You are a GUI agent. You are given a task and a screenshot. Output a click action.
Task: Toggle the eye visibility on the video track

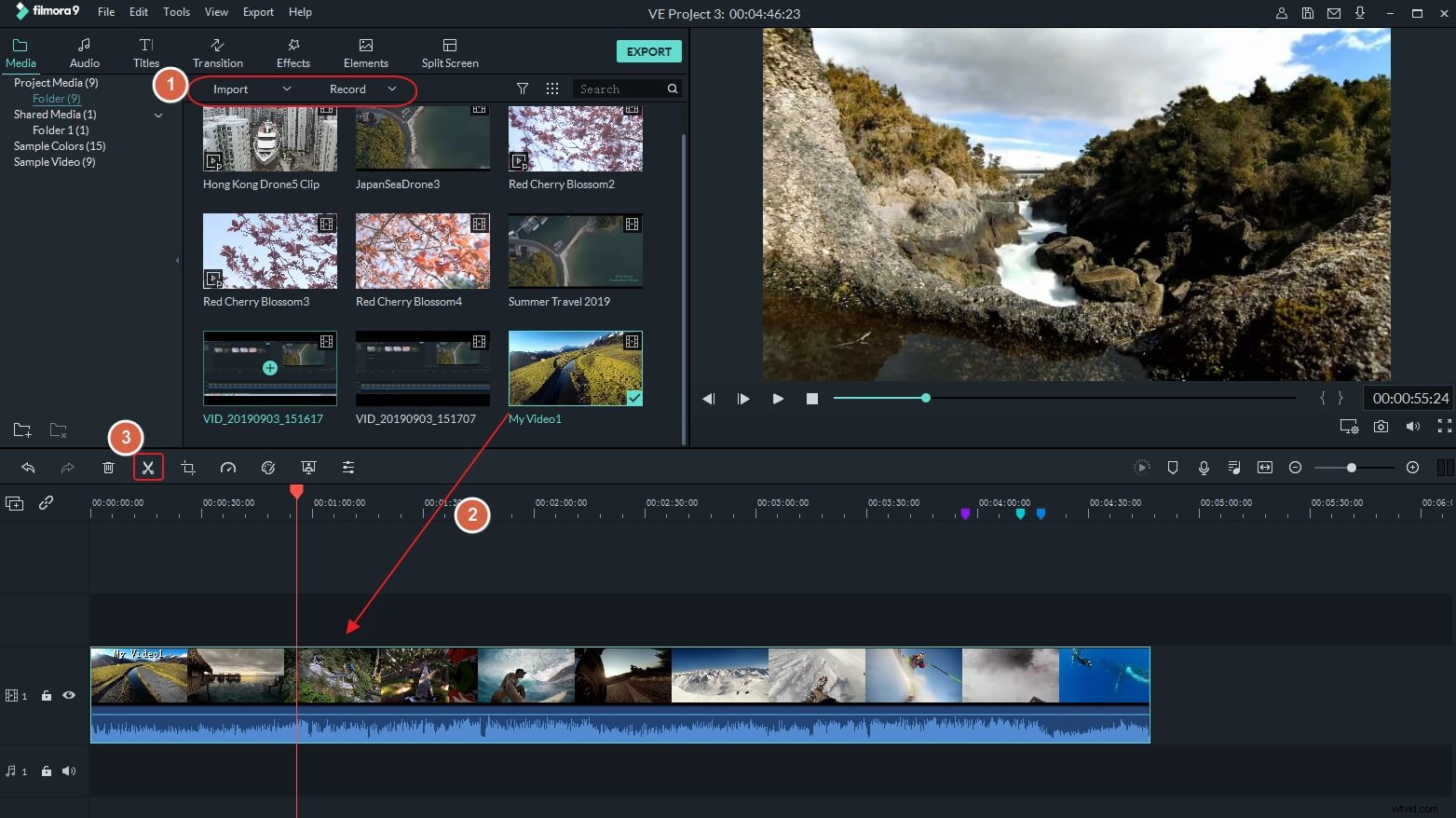pyautogui.click(x=68, y=695)
